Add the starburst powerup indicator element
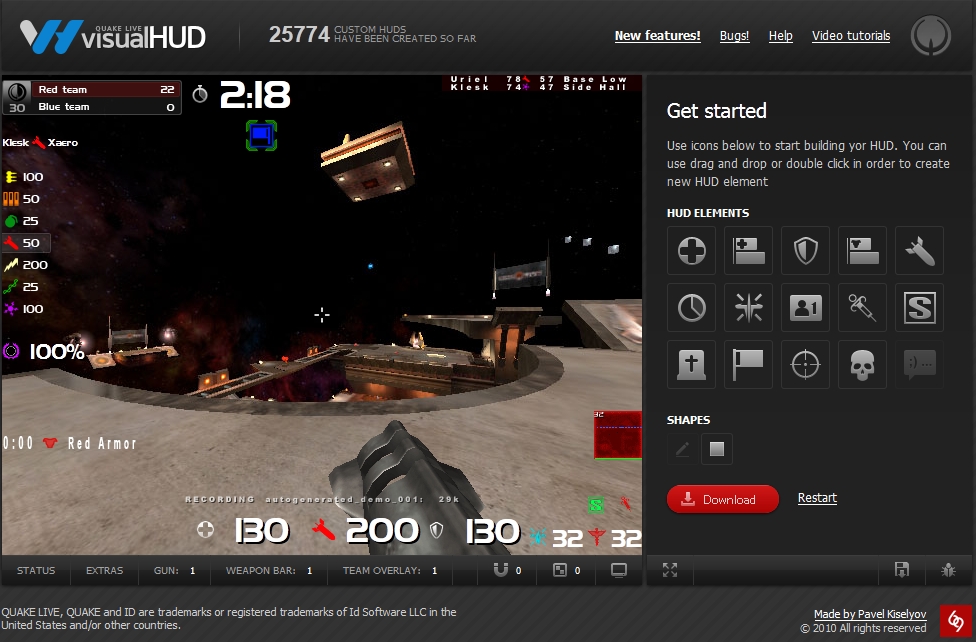 pyautogui.click(x=749, y=308)
